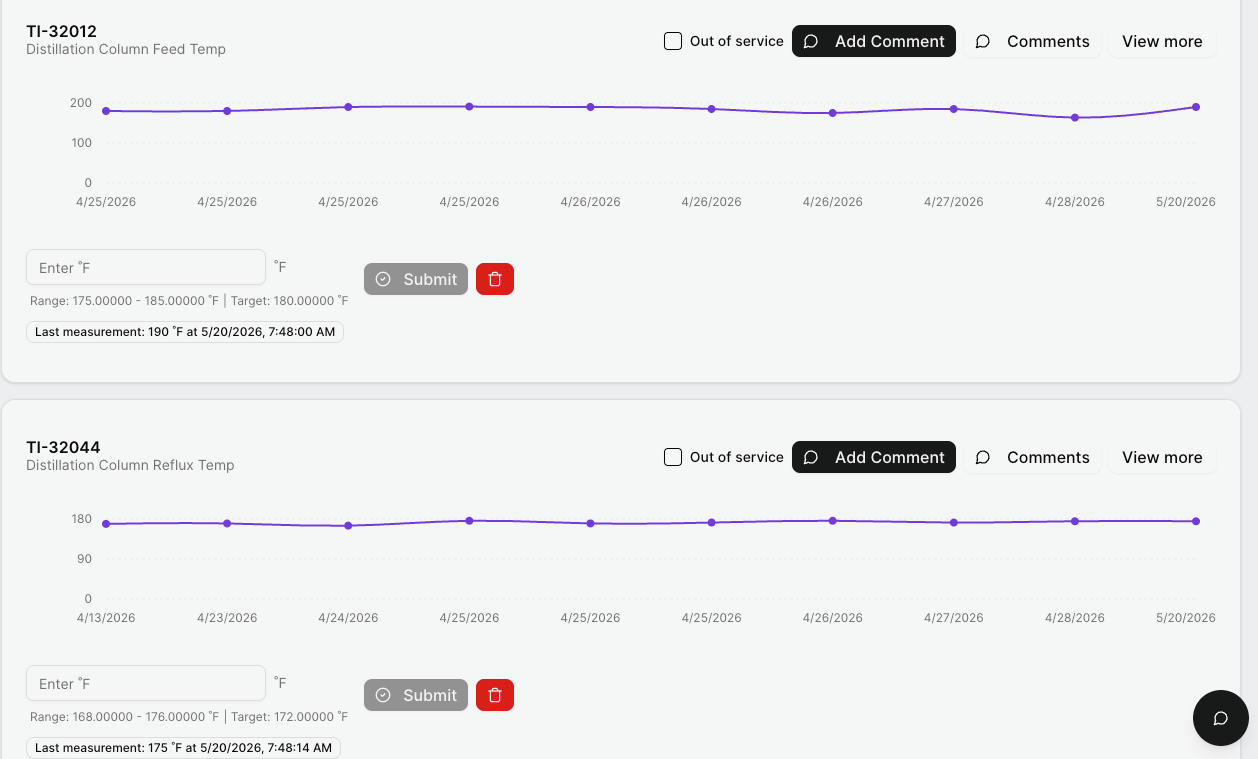
Task: Click the range 175–185 °F target text
Action: (x=189, y=301)
